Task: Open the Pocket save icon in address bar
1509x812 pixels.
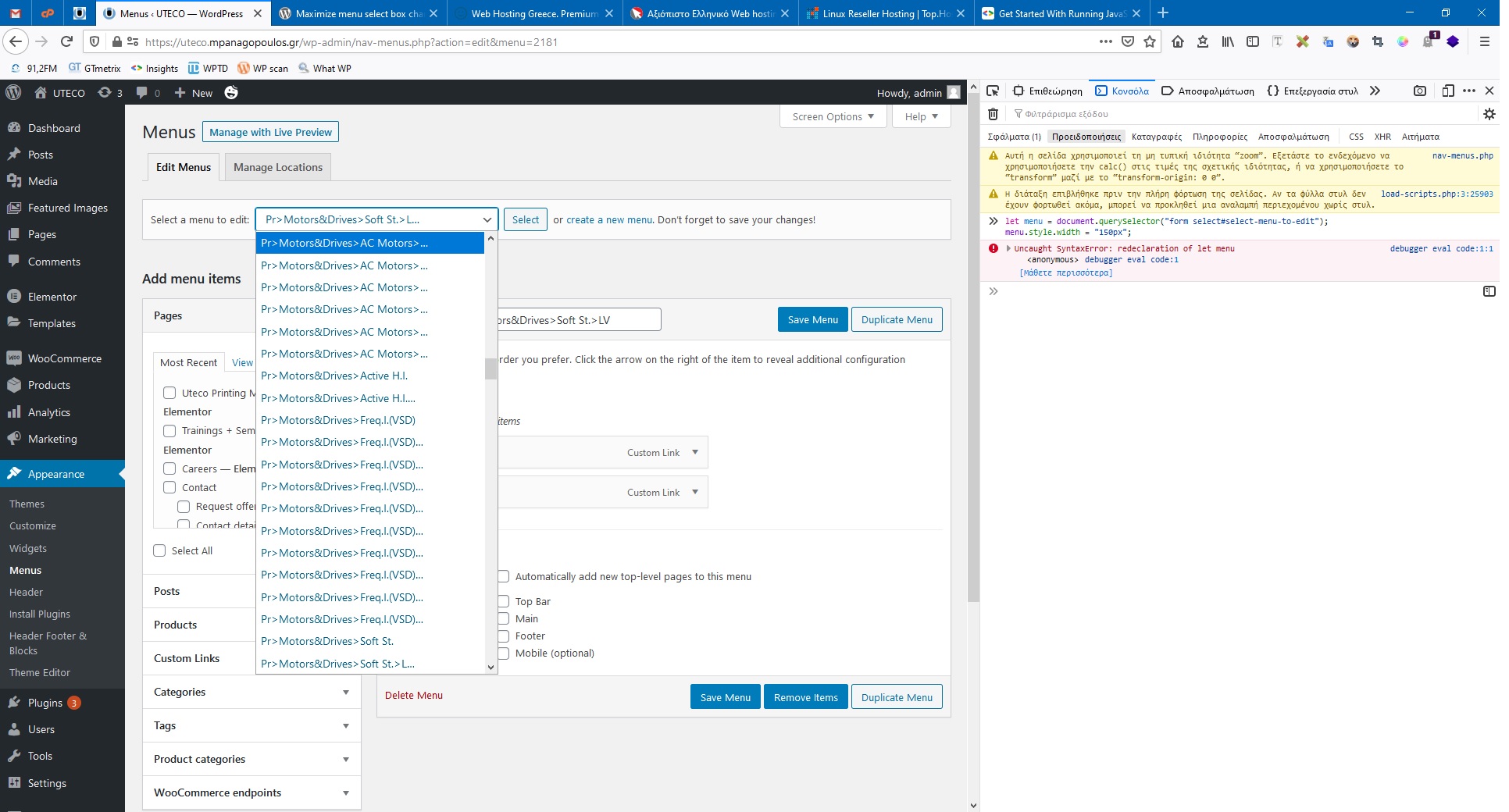Action: [1128, 41]
